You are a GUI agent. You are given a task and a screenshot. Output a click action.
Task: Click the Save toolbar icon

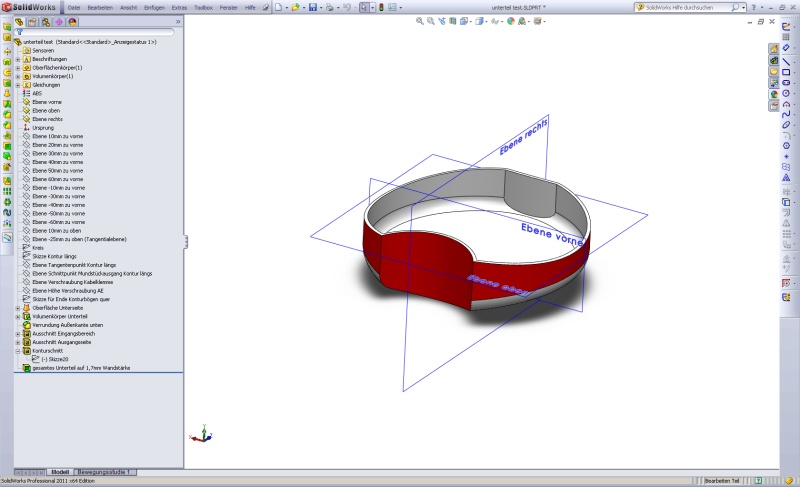pos(313,7)
